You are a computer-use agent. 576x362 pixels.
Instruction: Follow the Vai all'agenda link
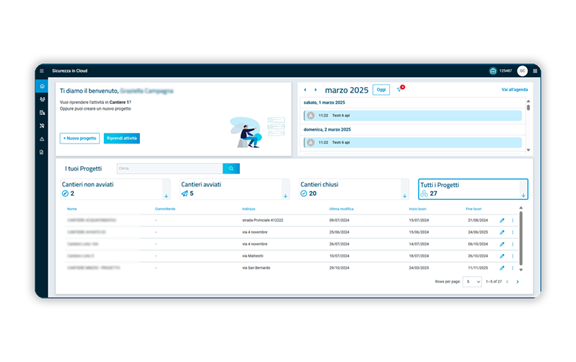click(x=514, y=90)
